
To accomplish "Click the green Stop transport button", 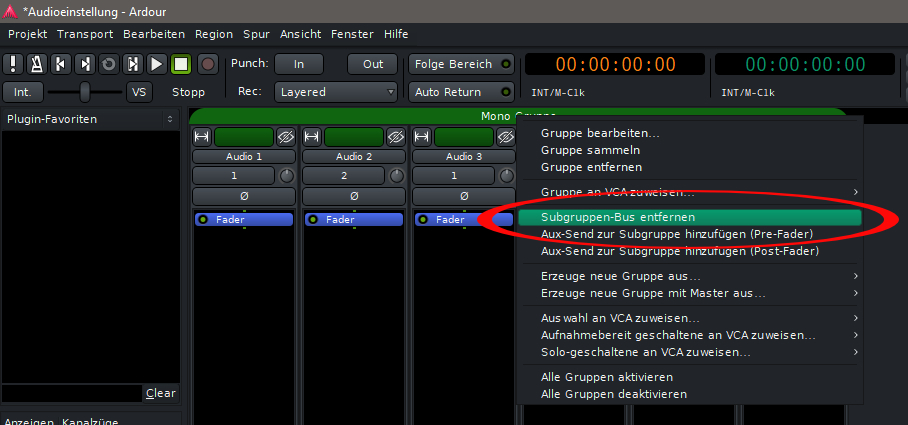I will 181,64.
